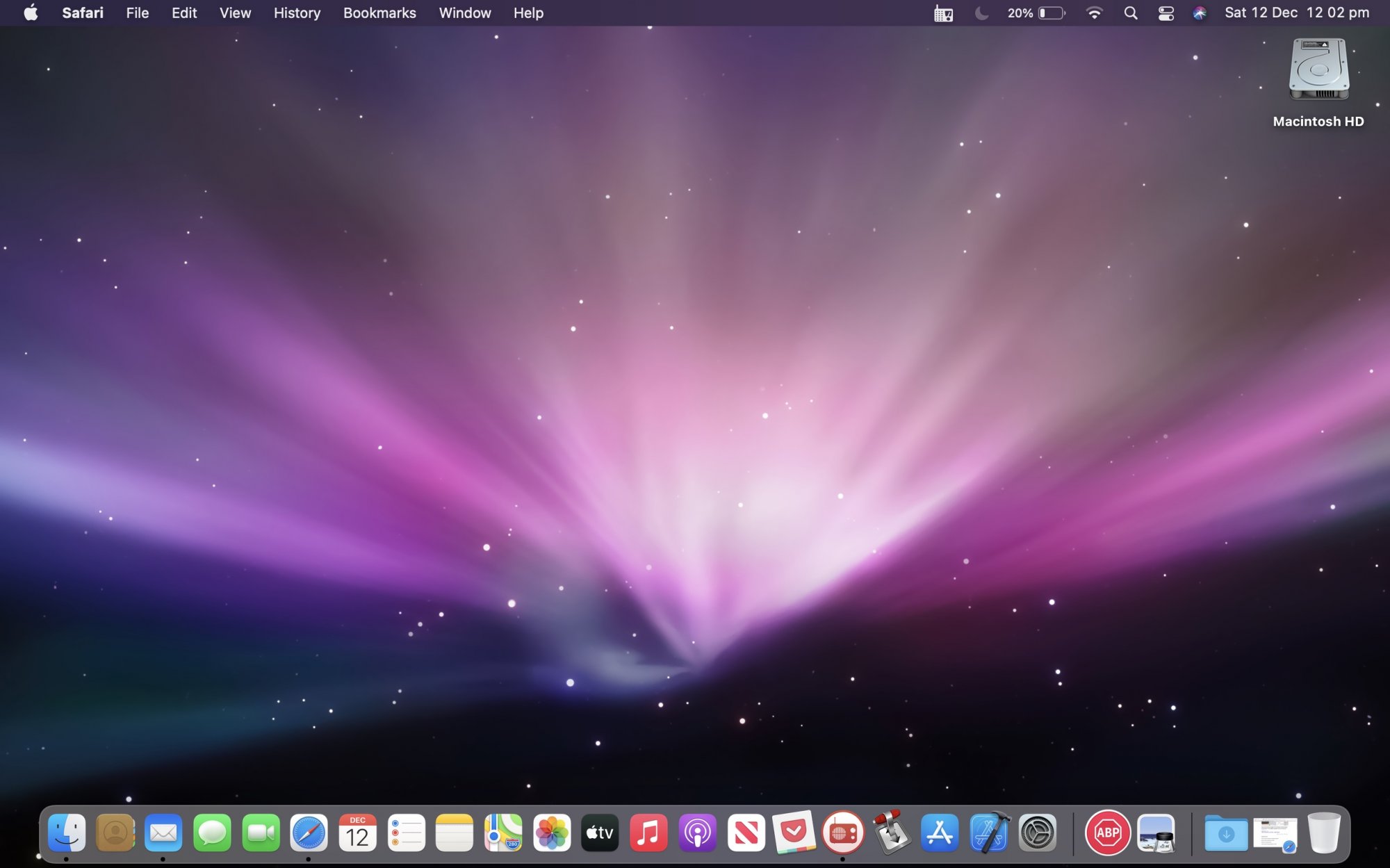Click the date and time clock
Viewport: 1390px width, 868px height.
[x=1296, y=13]
